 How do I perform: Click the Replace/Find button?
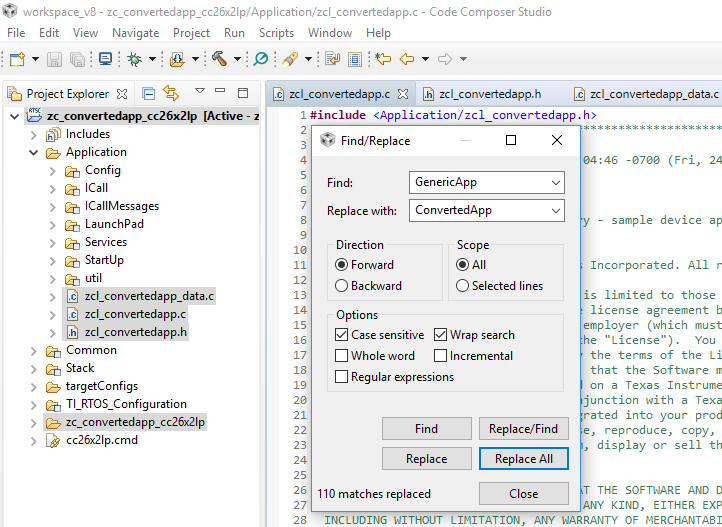(524, 429)
